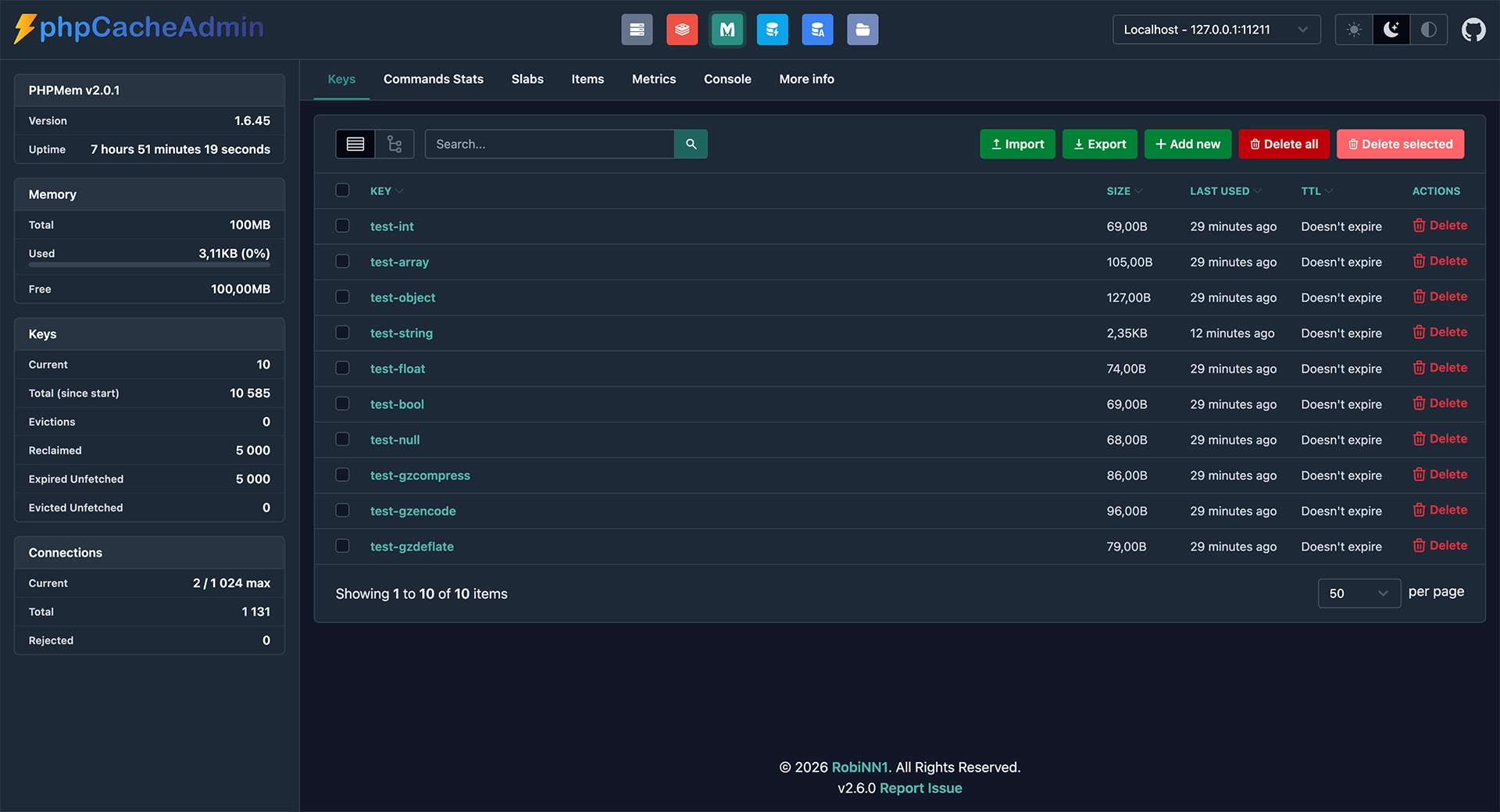The image size is (1500, 812).
Task: Tick the test-int row checkbox
Action: [x=342, y=226]
